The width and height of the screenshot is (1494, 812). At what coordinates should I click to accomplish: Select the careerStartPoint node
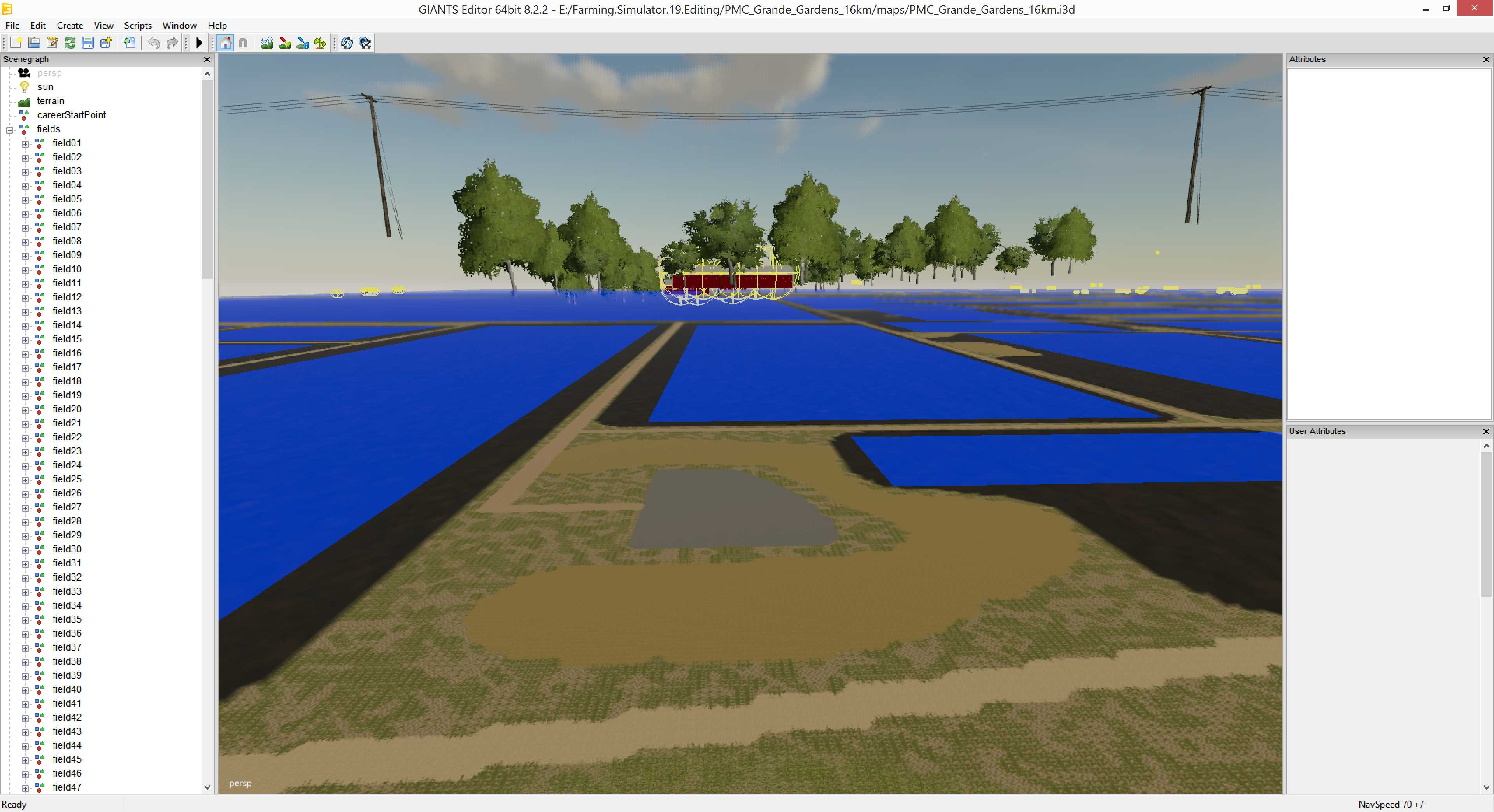[71, 115]
